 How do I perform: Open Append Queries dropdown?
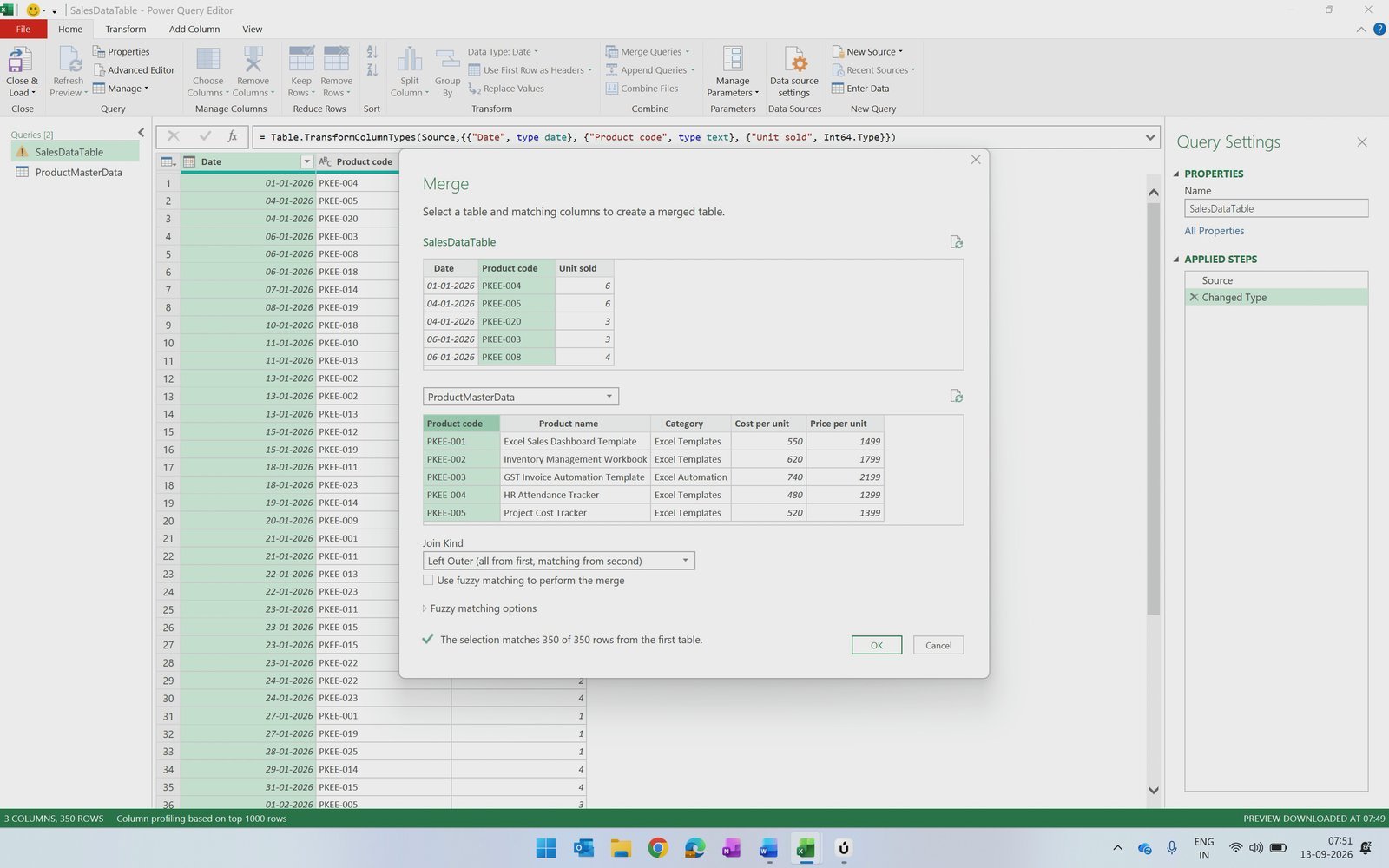651,70
